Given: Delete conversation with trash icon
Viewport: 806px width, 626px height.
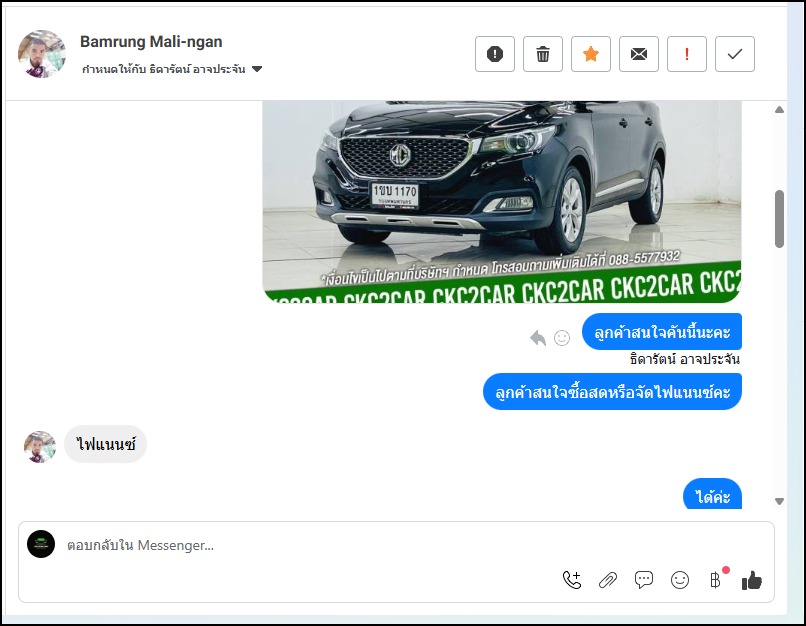Looking at the screenshot, I should coord(543,54).
